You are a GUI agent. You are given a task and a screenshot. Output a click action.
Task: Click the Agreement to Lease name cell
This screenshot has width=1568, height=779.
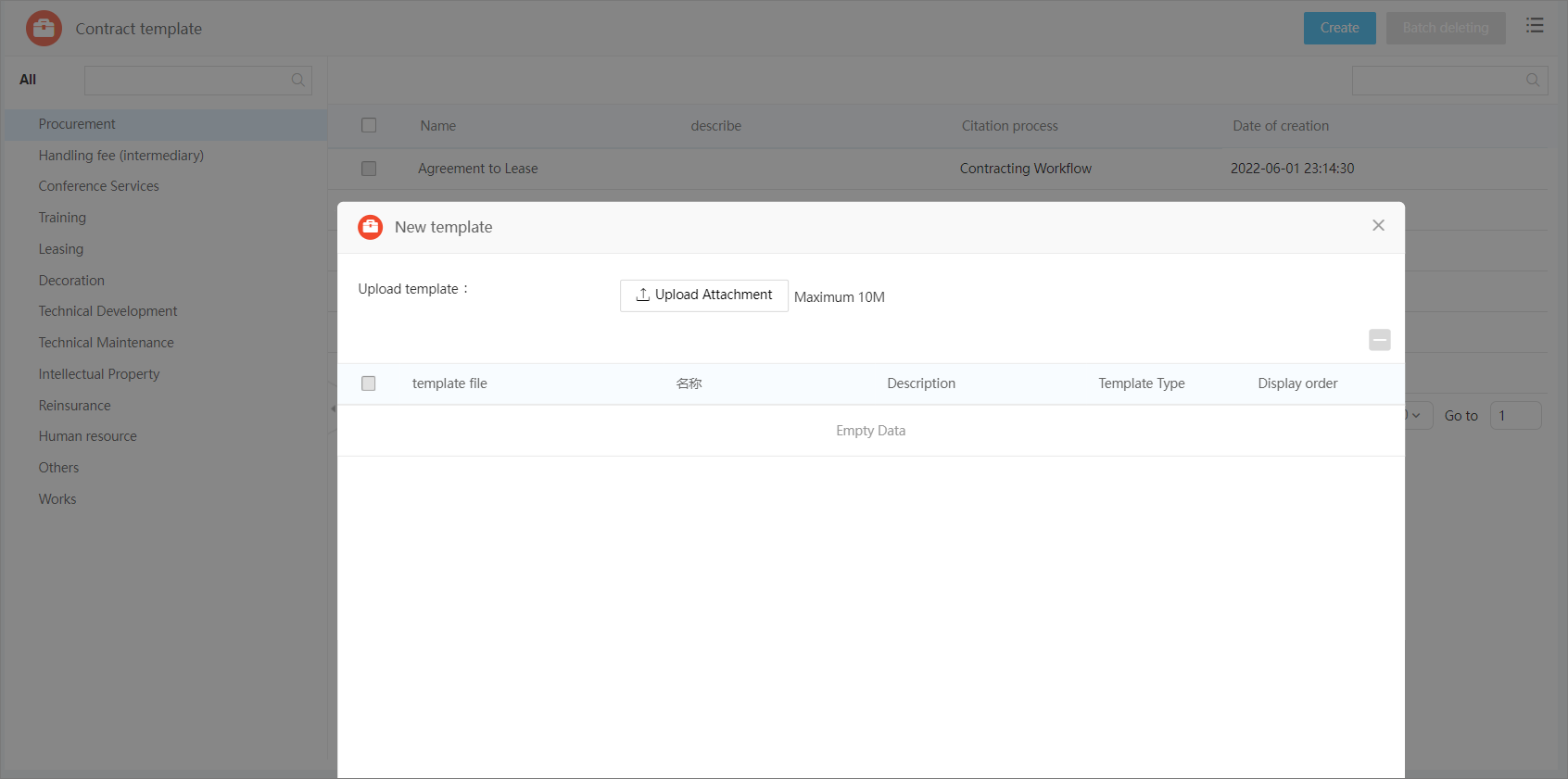[x=478, y=169]
